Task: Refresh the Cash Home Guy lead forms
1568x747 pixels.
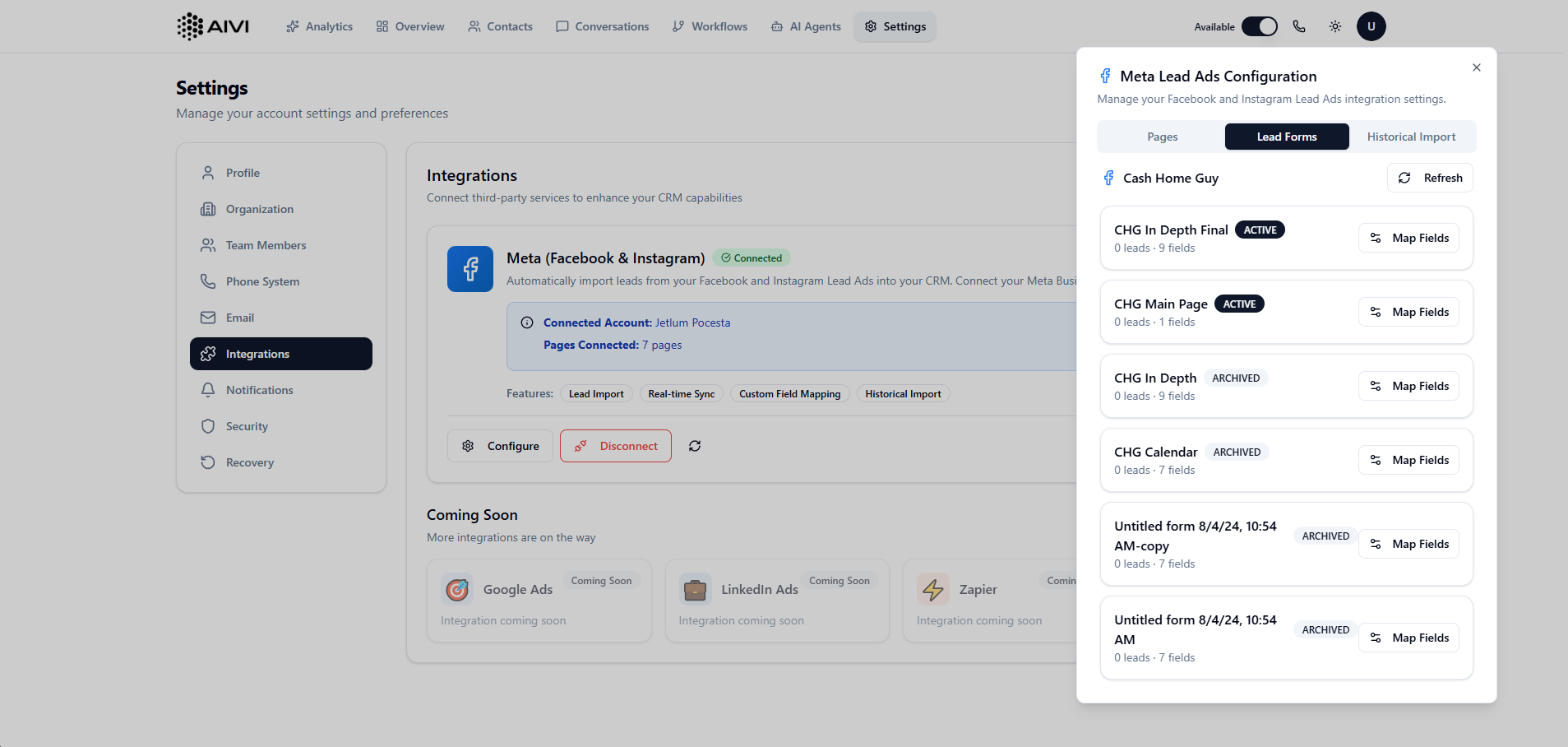Action: click(x=1430, y=178)
